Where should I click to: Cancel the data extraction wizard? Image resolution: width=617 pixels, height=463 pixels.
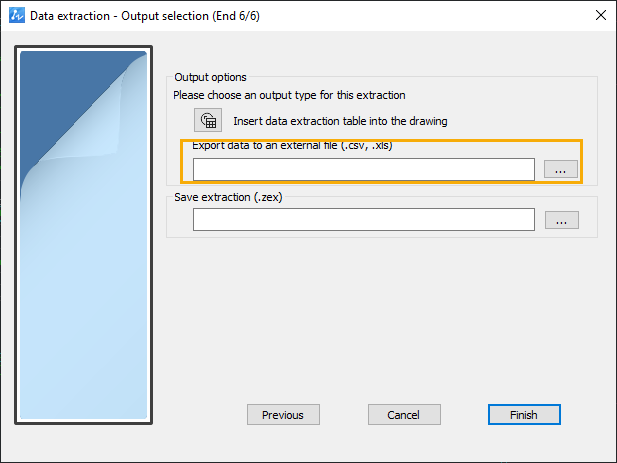pyautogui.click(x=404, y=415)
